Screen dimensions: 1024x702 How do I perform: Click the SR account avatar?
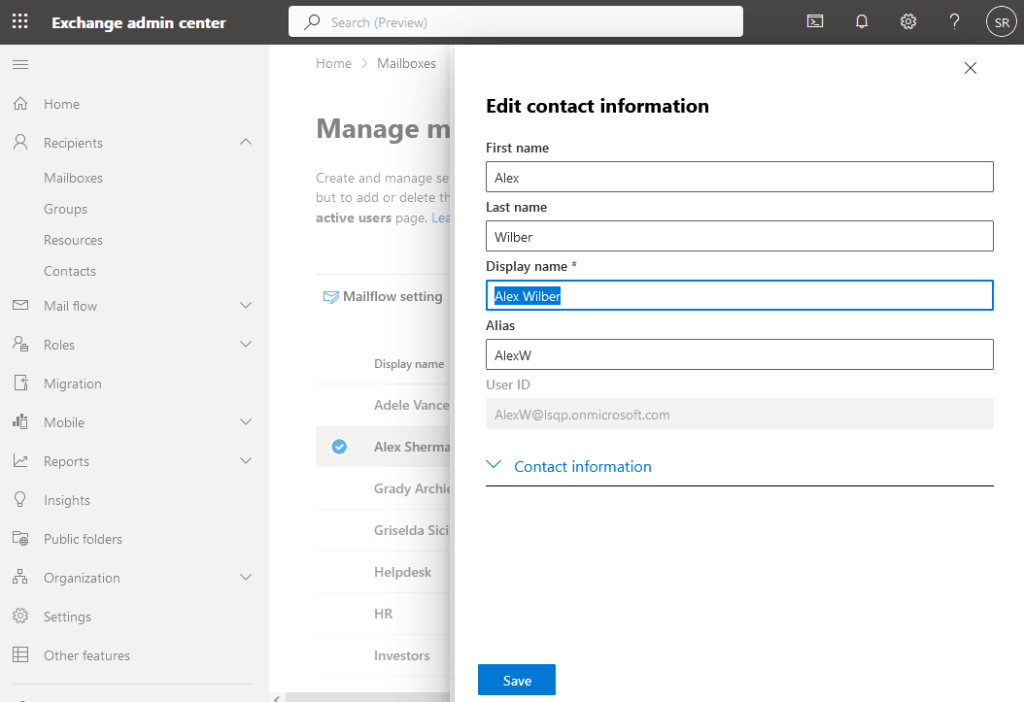point(1001,20)
